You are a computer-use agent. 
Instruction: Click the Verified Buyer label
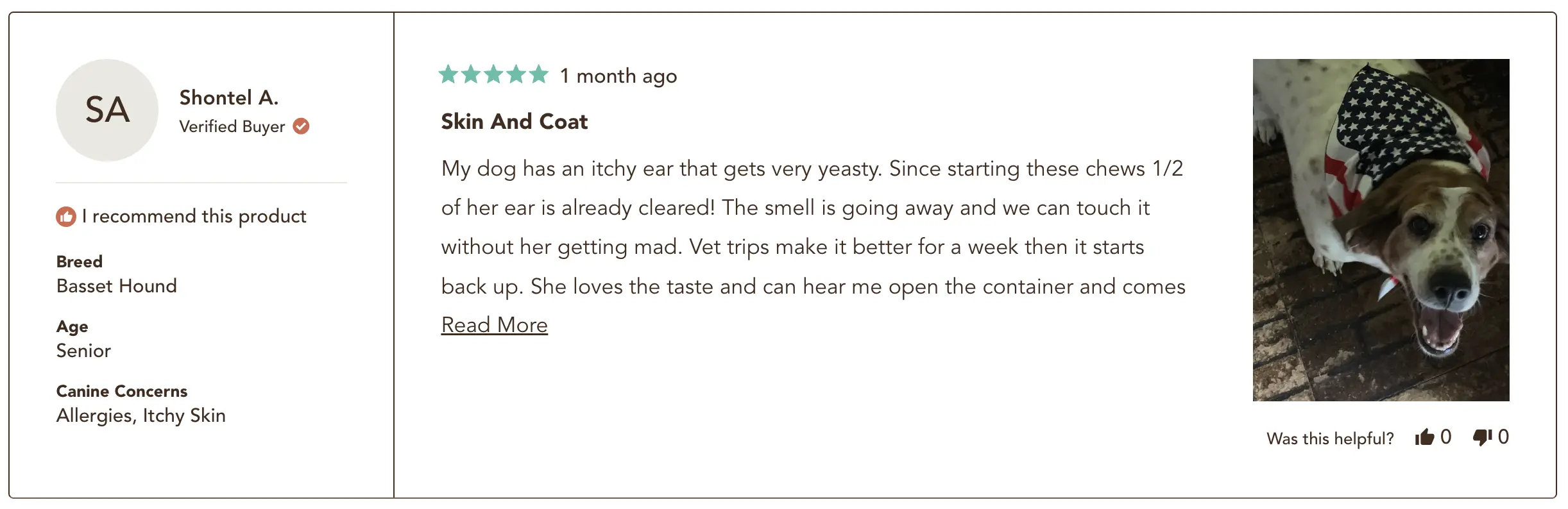click(x=232, y=126)
